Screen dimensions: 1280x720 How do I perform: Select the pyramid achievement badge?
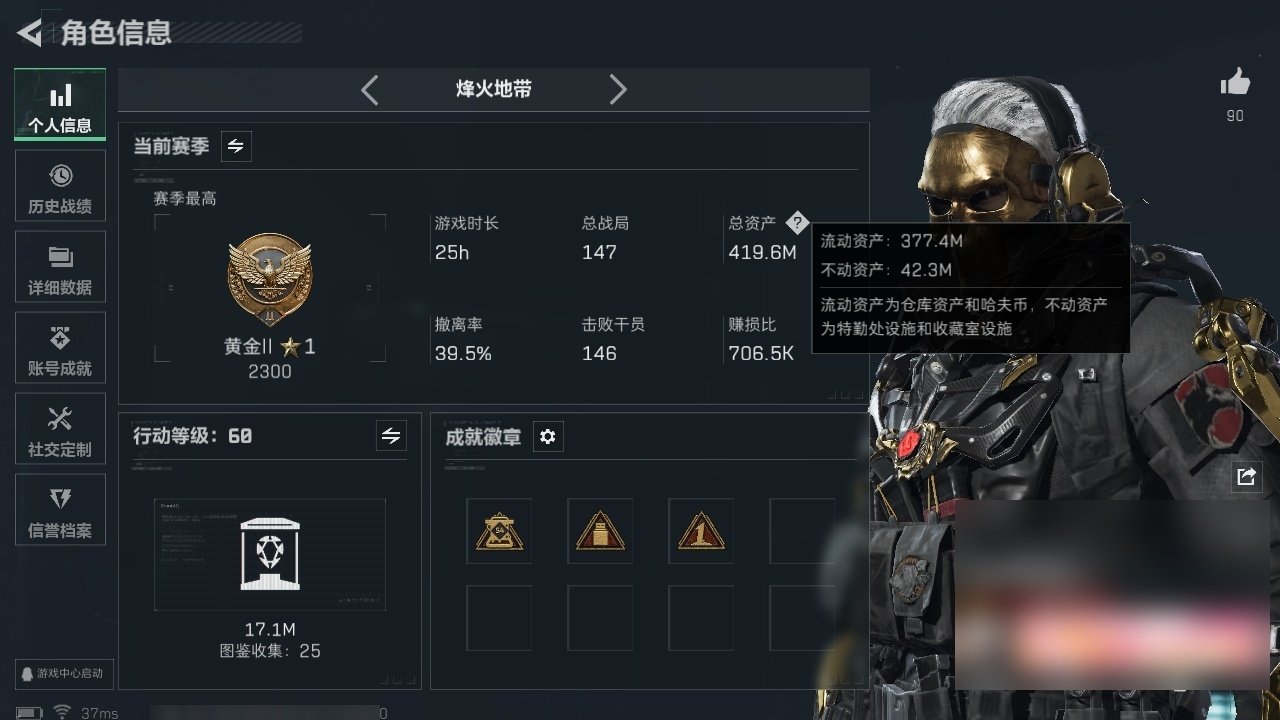pyautogui.click(x=600, y=531)
